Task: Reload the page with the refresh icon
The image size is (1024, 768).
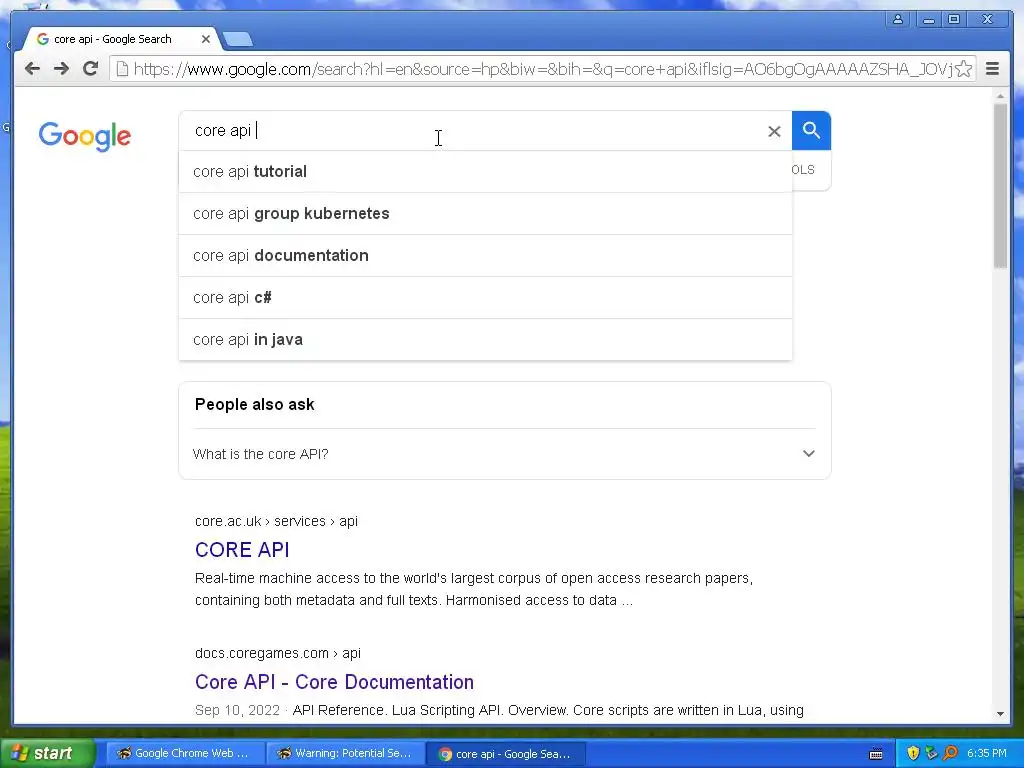Action: [x=91, y=69]
